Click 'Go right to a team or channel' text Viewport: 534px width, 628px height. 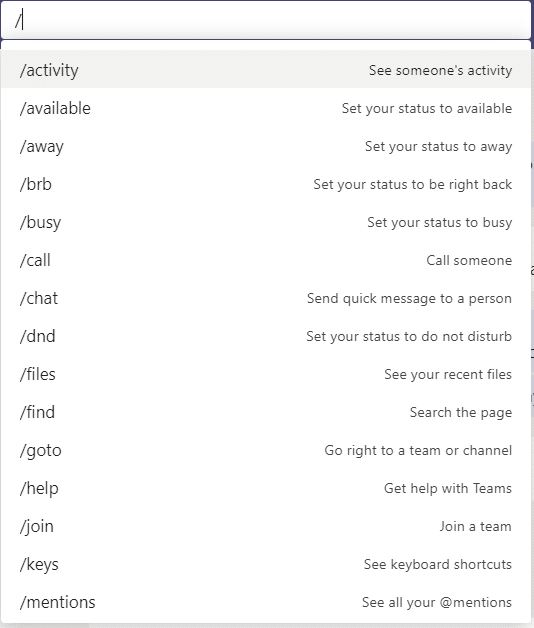click(x=418, y=451)
